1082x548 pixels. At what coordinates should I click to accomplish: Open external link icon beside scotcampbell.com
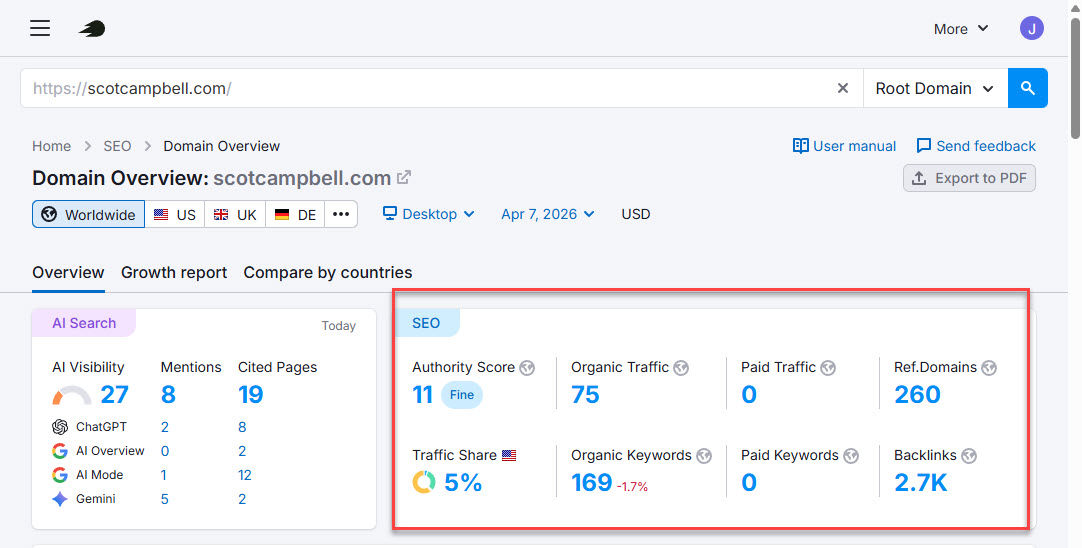(404, 177)
